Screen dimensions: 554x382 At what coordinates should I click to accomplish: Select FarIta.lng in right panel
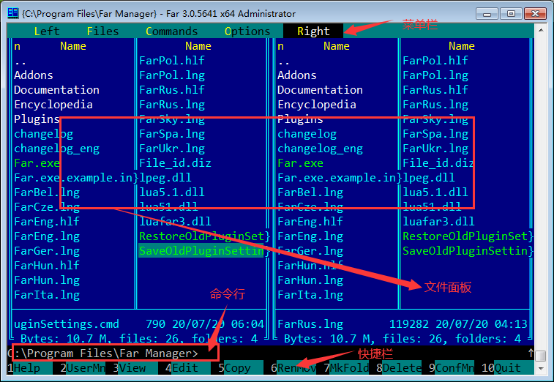tap(310, 295)
